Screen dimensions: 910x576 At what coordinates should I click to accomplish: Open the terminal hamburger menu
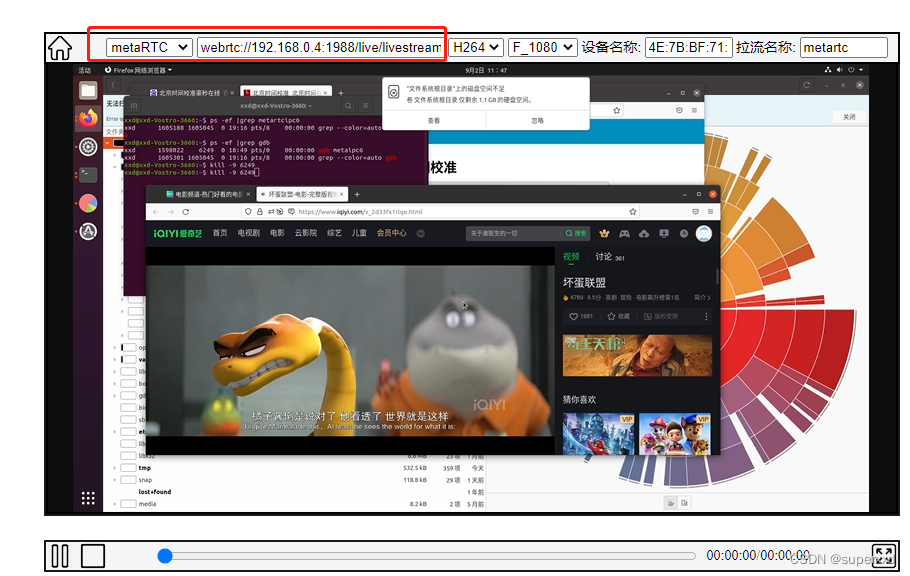[x=366, y=106]
